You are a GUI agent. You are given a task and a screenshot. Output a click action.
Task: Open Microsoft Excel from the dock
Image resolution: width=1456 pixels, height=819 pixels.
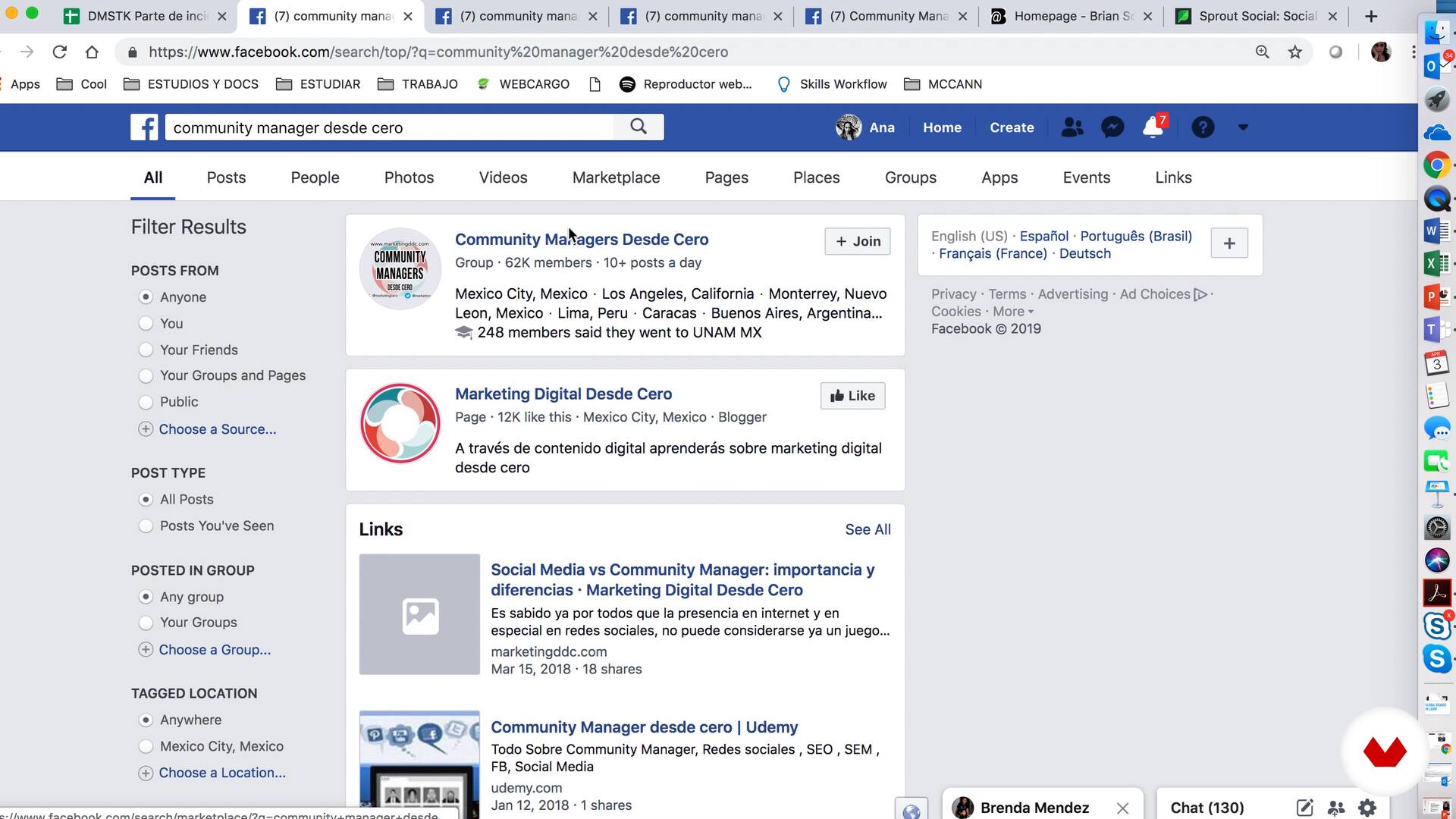[1436, 264]
